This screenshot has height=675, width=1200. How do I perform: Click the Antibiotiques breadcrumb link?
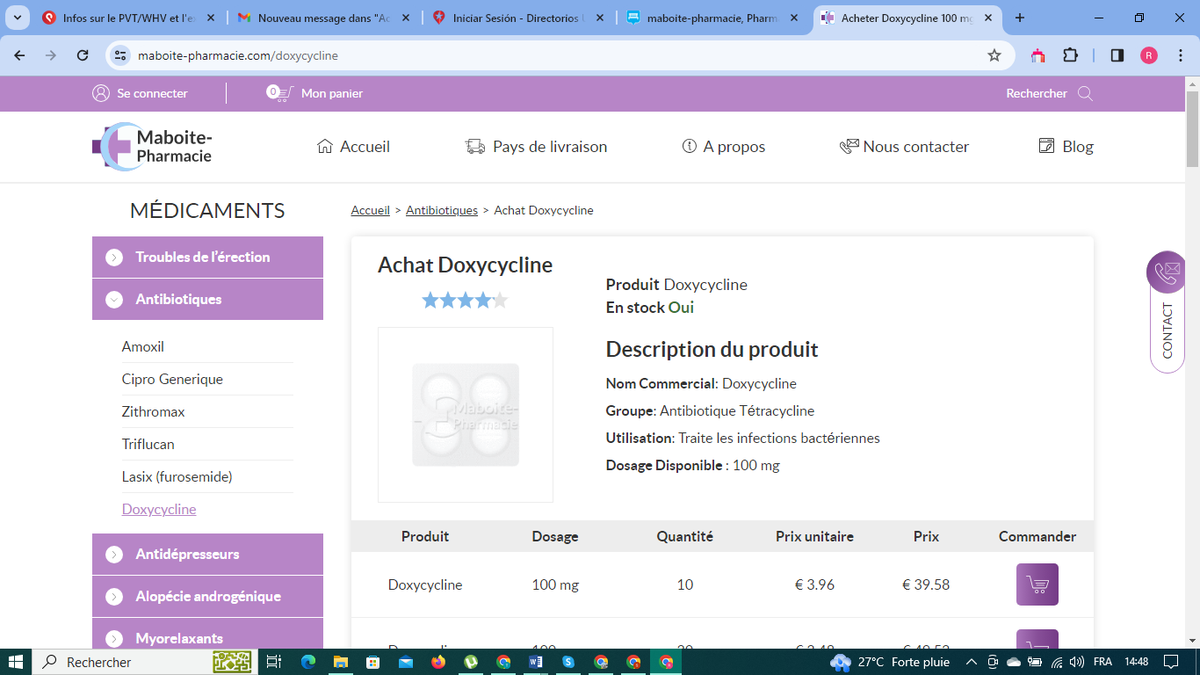[x=442, y=210]
